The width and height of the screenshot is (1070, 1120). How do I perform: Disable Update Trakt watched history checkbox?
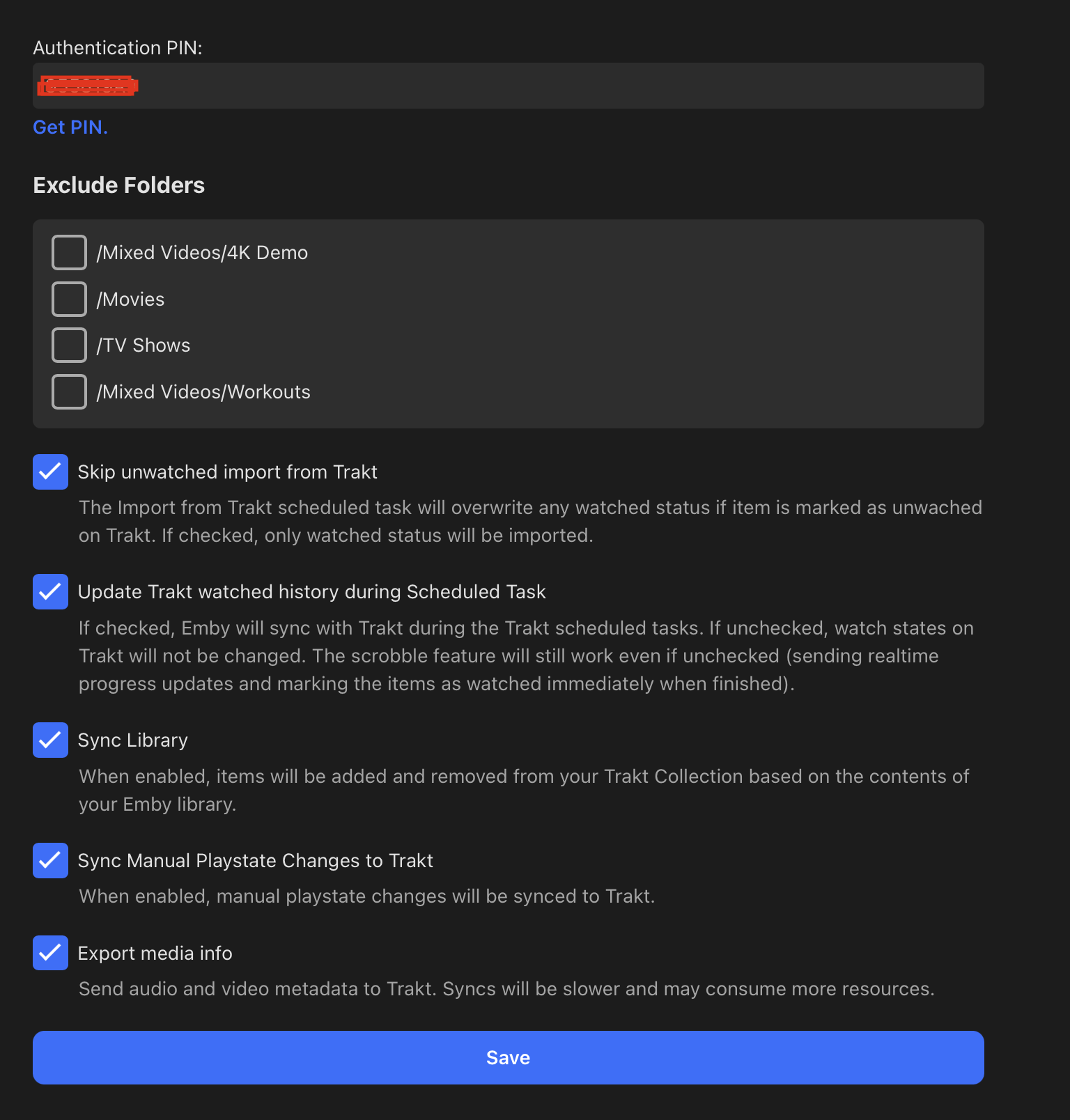[50, 592]
